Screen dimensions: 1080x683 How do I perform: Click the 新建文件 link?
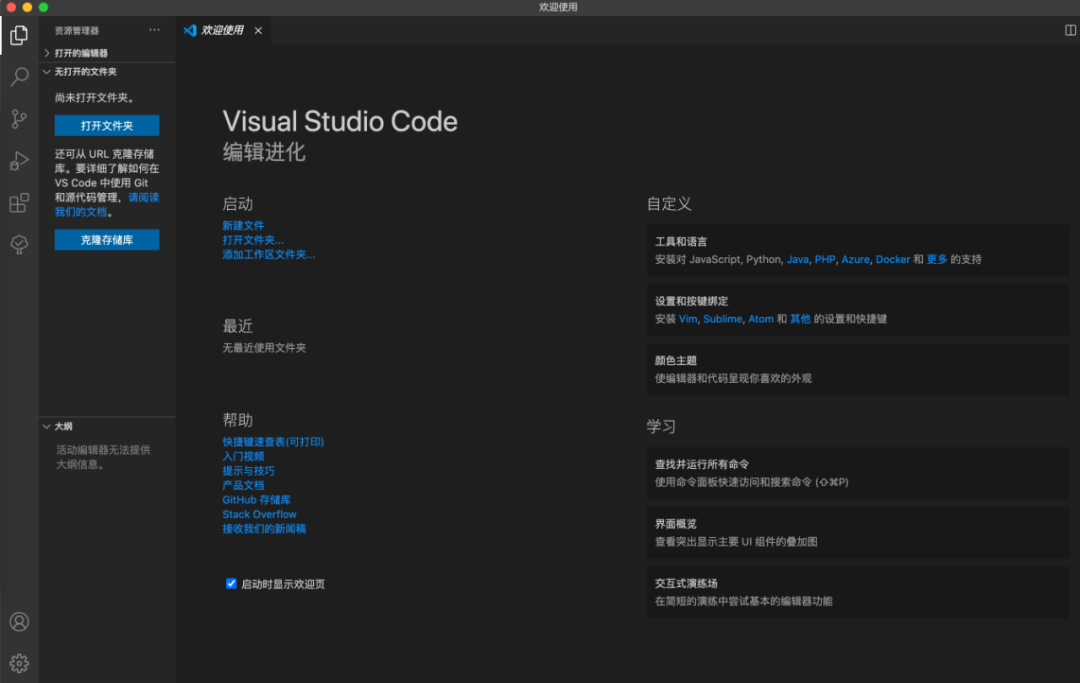(243, 226)
